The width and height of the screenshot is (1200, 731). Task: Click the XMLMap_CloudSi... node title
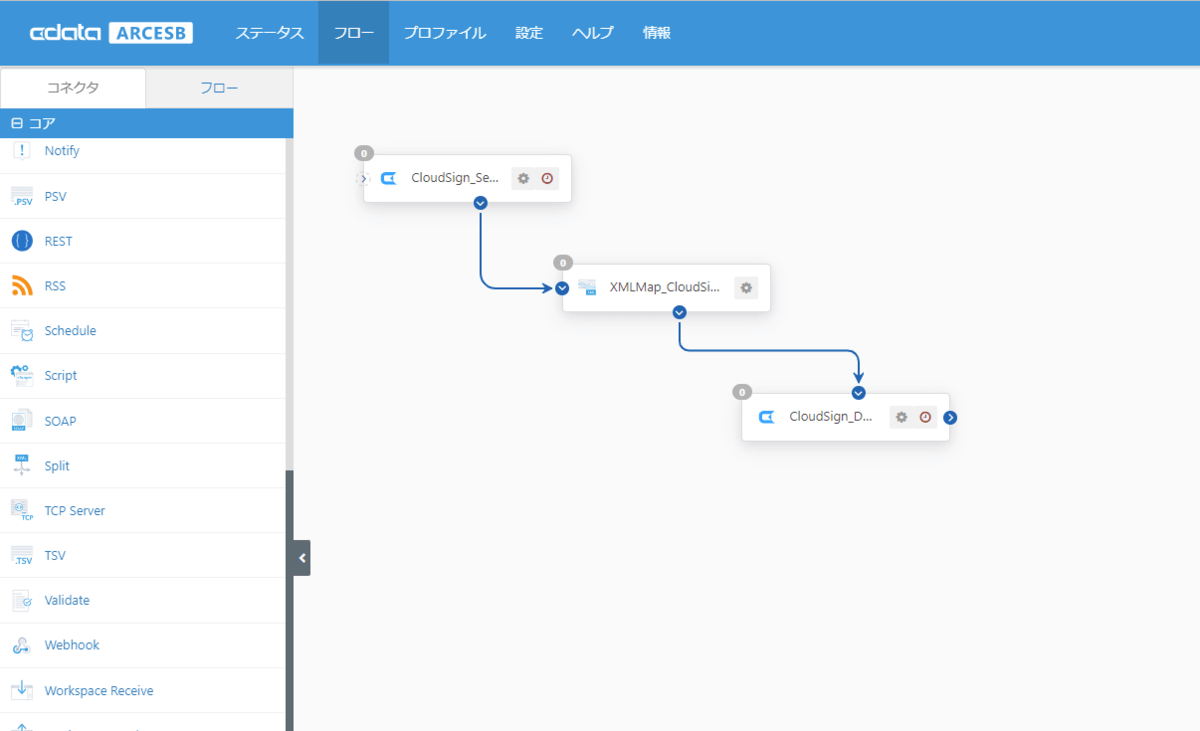point(665,288)
